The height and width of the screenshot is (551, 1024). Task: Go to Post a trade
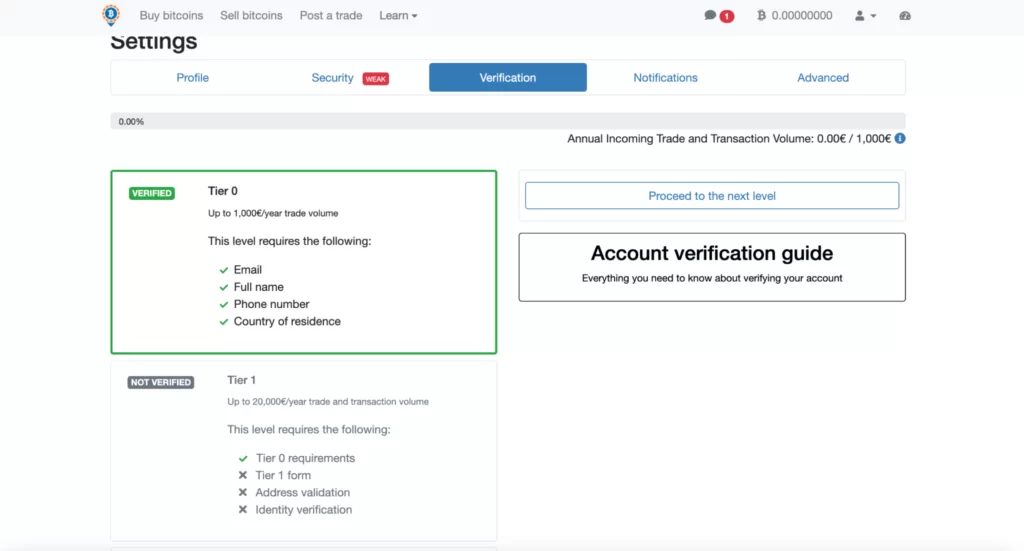point(331,15)
